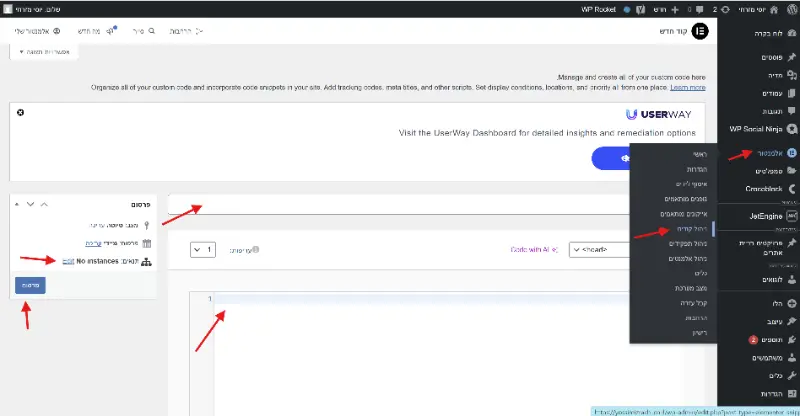Open Pages 'עמודים' in sidebar
This screenshot has width=800, height=416.
[x=774, y=93]
